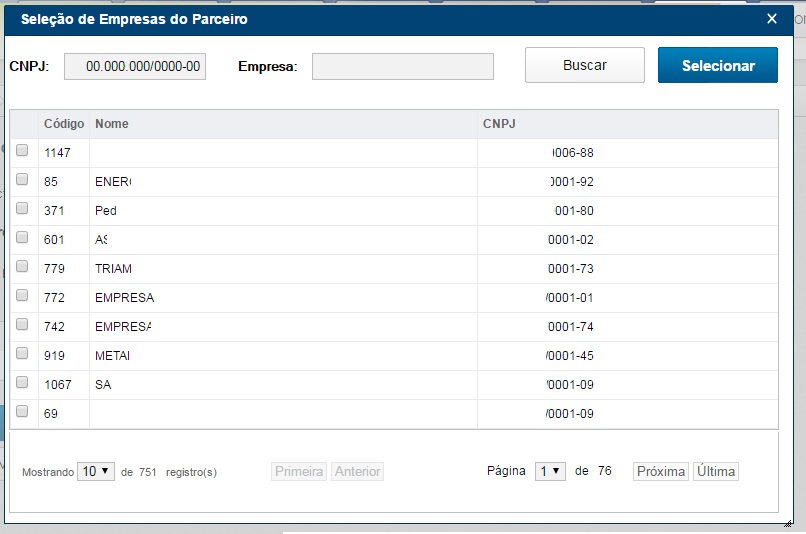Click the CNPJ column header
806x534 pixels.
coord(498,124)
